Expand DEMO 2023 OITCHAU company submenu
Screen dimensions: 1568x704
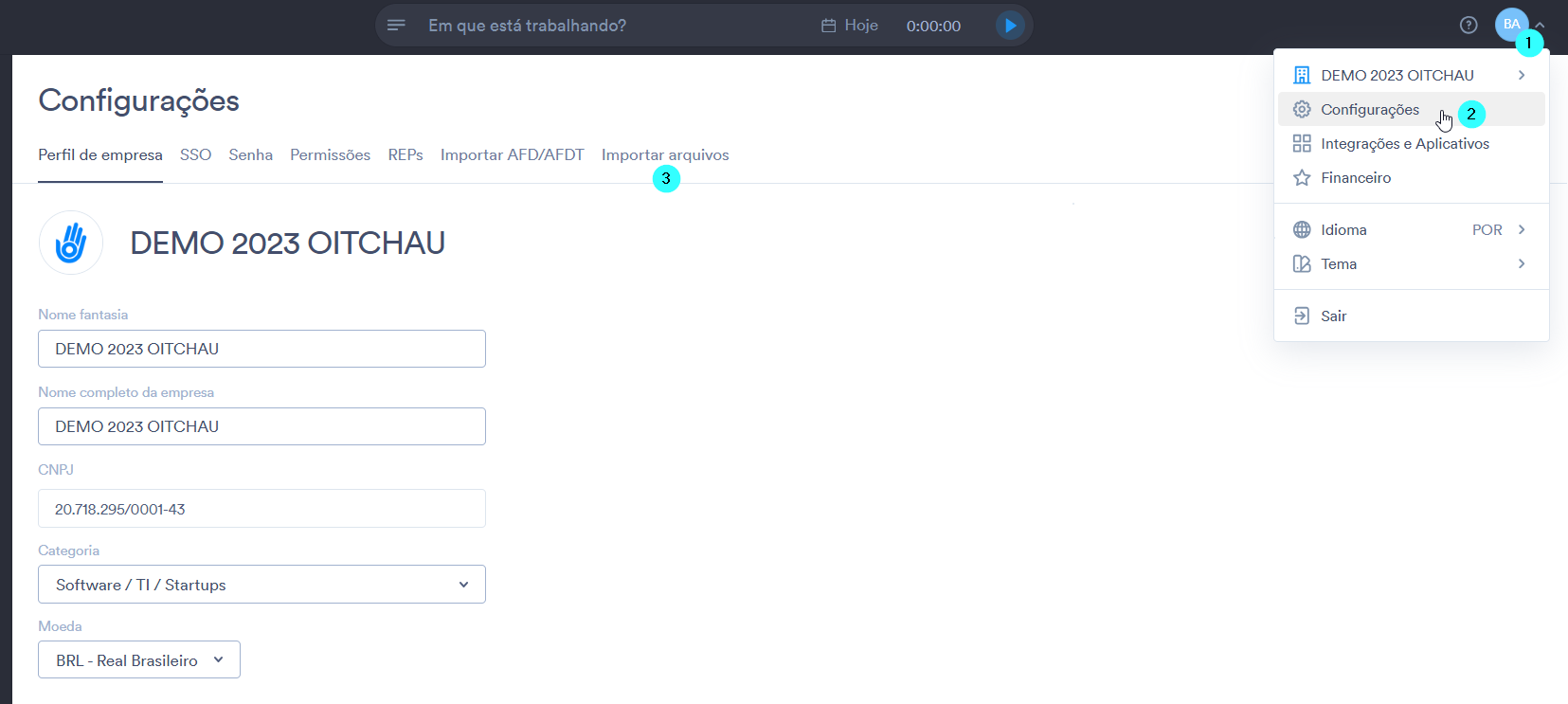click(x=1411, y=75)
